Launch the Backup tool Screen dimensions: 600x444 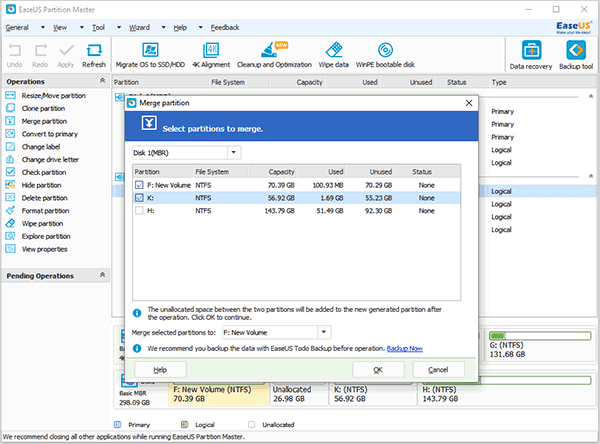pos(576,56)
